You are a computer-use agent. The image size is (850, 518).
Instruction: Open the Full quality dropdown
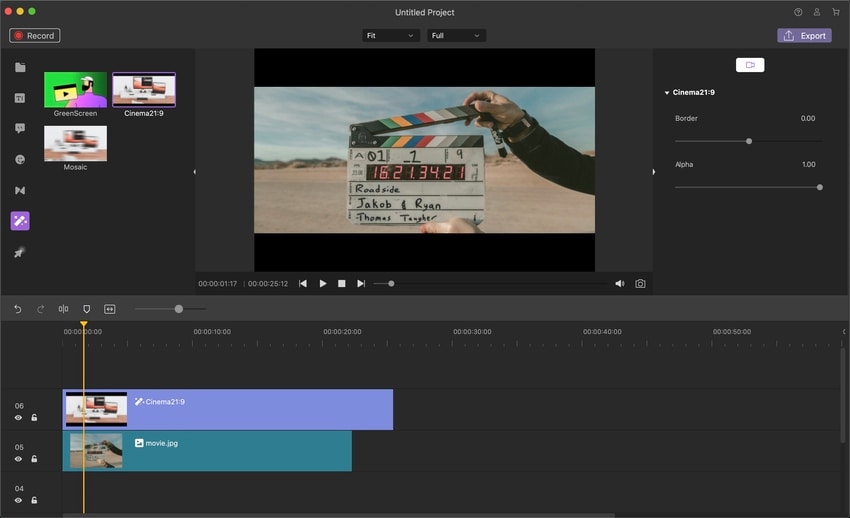tap(456, 36)
